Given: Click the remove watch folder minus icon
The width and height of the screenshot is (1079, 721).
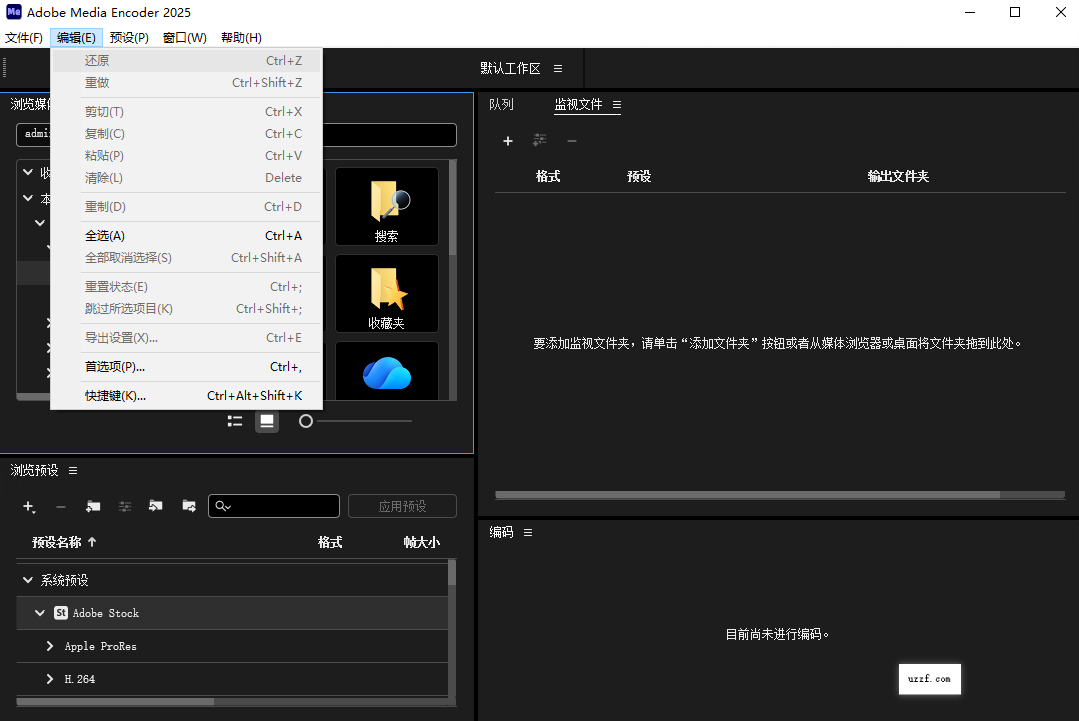Looking at the screenshot, I should (571, 141).
